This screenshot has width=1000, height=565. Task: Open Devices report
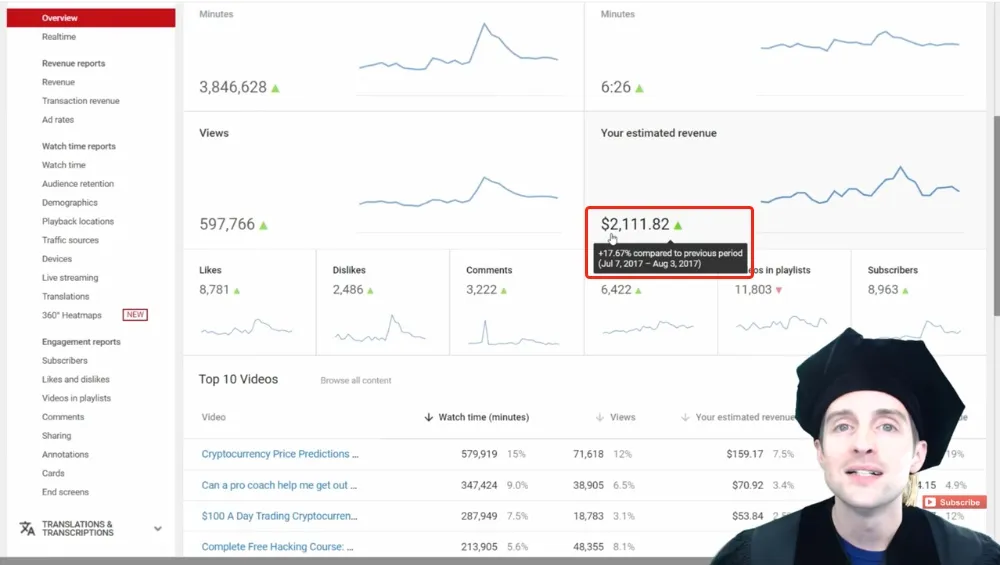click(57, 259)
